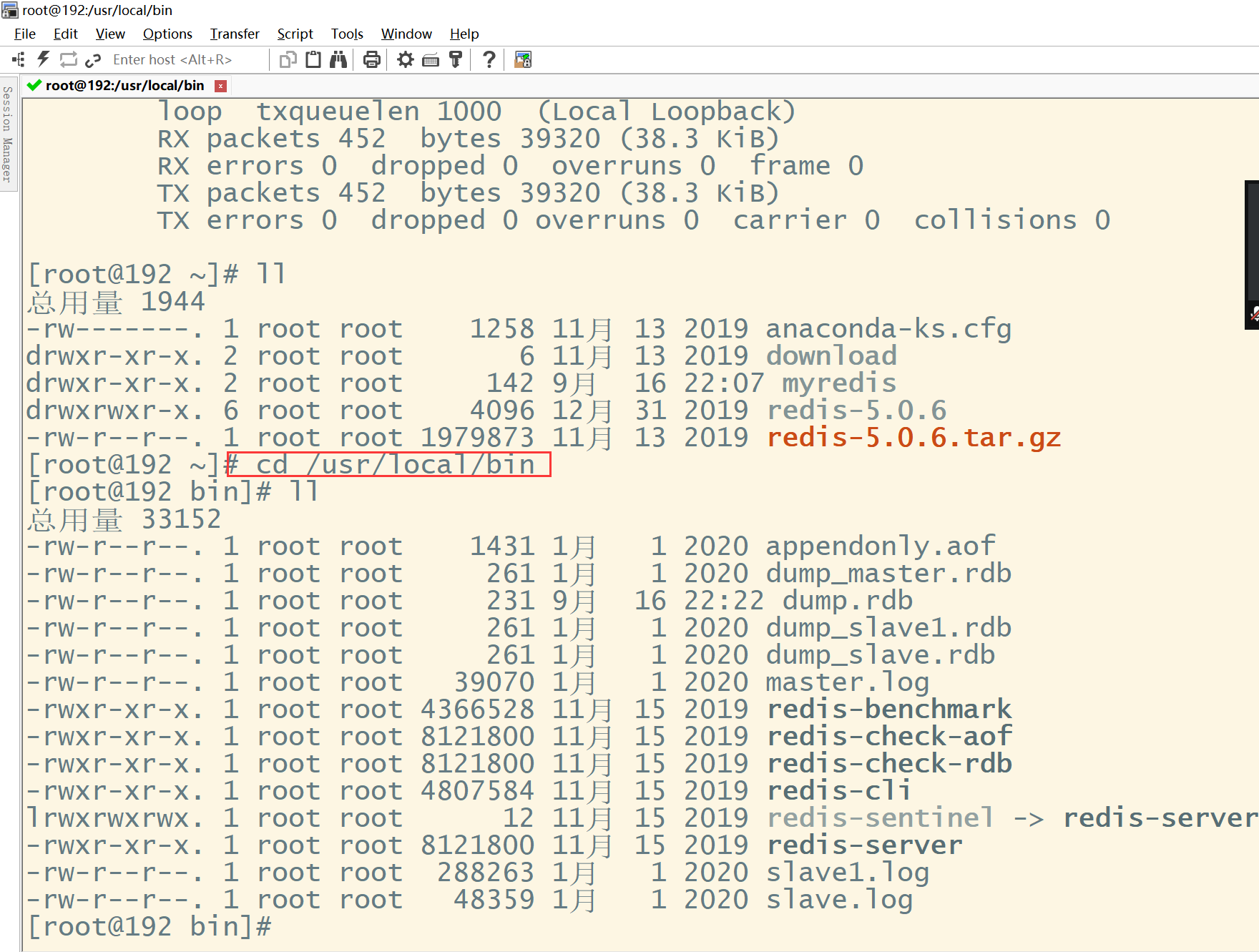
Task: Open the Help menu
Action: click(x=464, y=34)
